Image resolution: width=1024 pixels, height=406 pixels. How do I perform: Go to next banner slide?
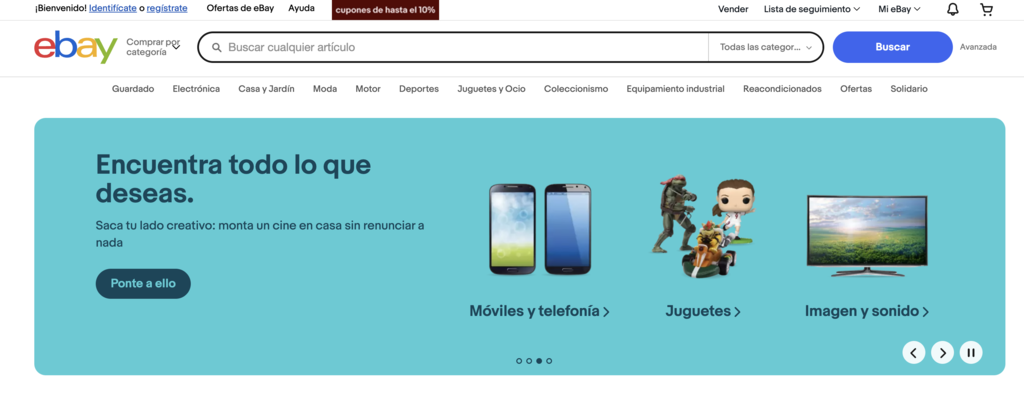(942, 352)
